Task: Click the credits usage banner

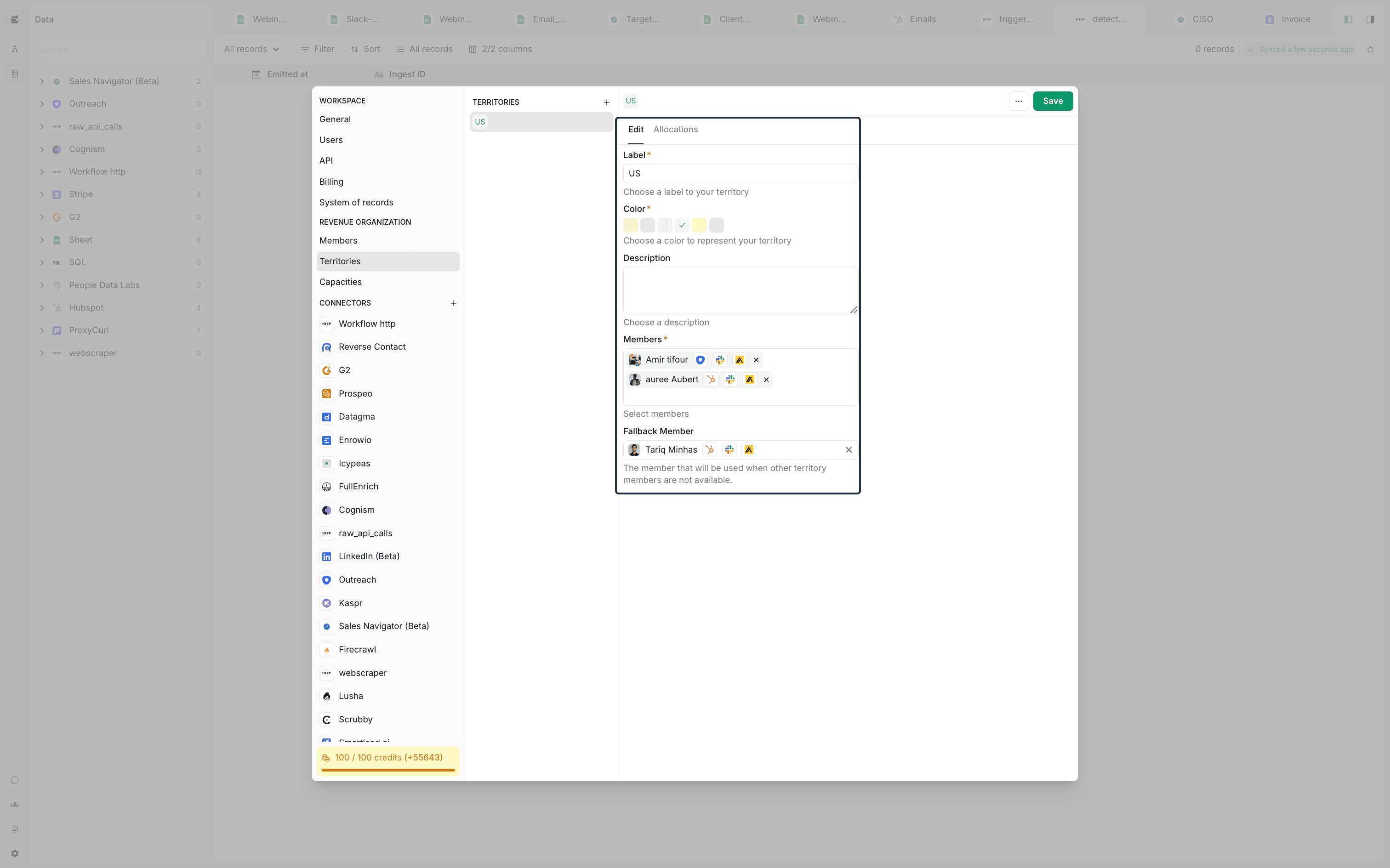Action: coord(388,761)
